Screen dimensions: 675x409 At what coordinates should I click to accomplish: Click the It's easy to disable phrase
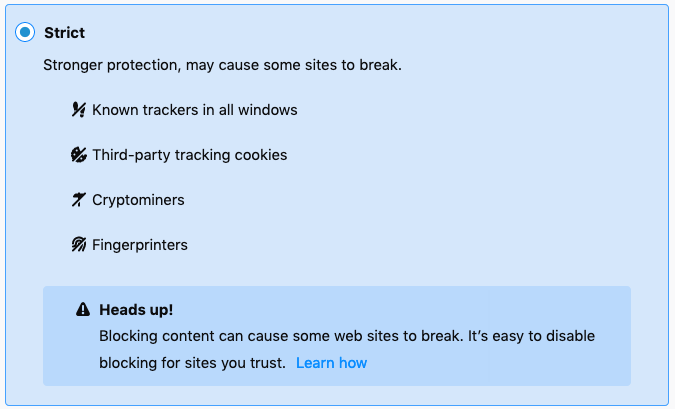(x=531, y=336)
